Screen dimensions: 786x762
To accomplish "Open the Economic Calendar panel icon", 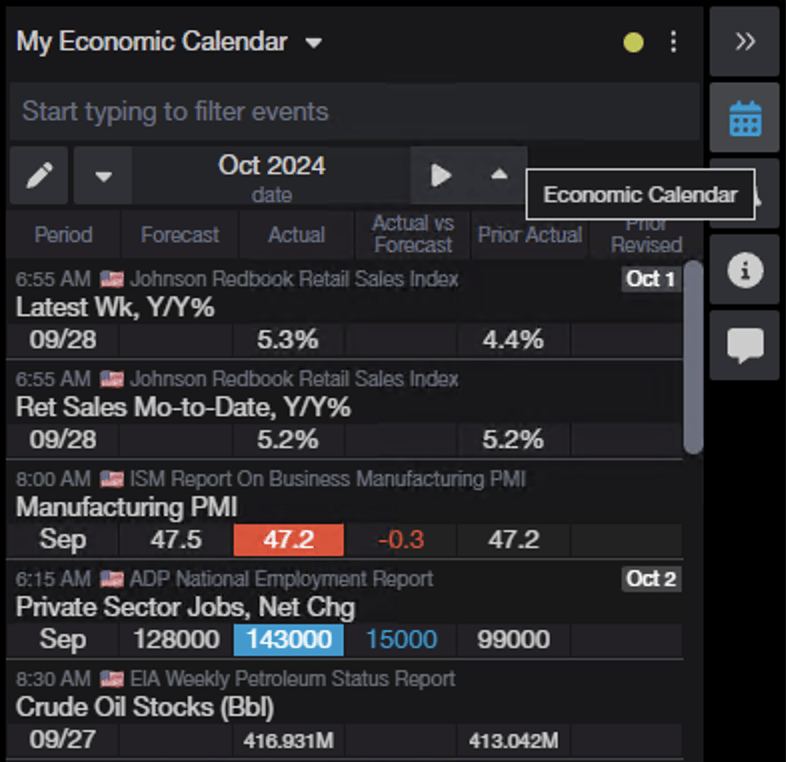I will tap(744, 119).
